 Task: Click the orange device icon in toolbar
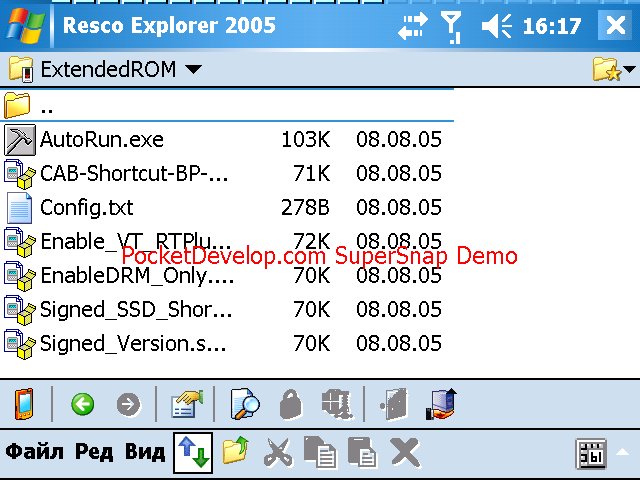[24, 404]
